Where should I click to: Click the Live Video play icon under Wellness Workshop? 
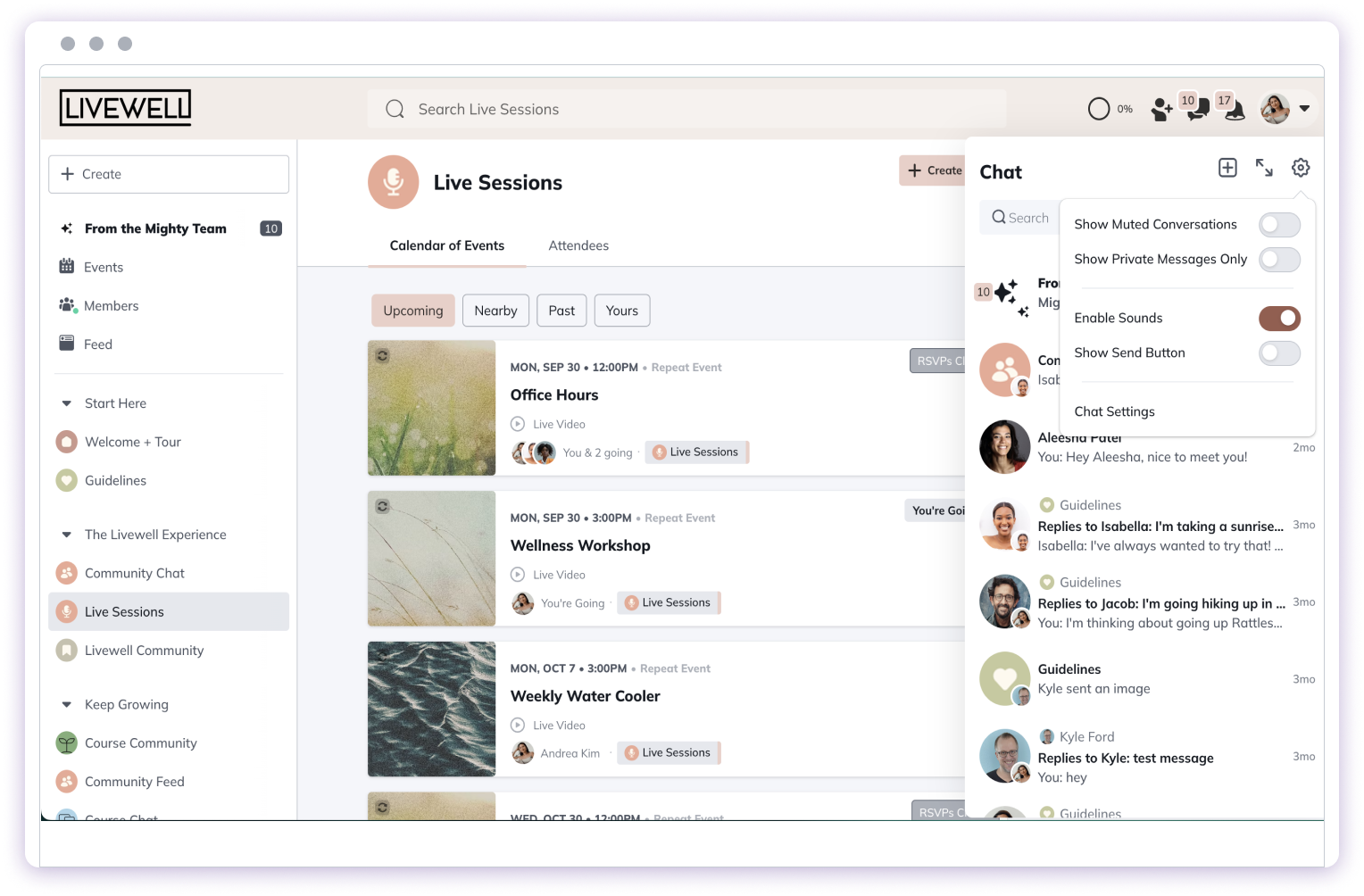point(518,575)
